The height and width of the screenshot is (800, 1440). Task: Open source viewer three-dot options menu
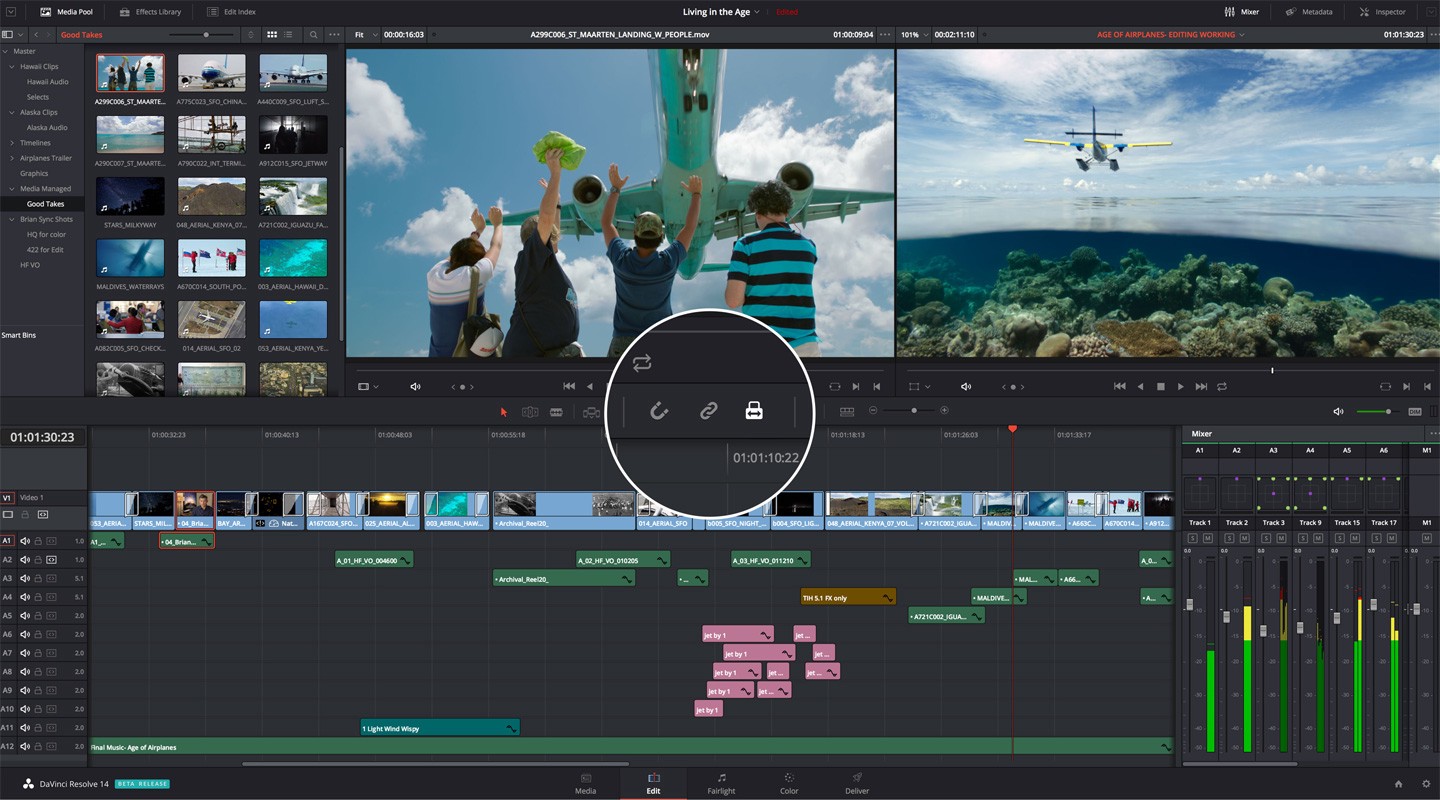885,35
